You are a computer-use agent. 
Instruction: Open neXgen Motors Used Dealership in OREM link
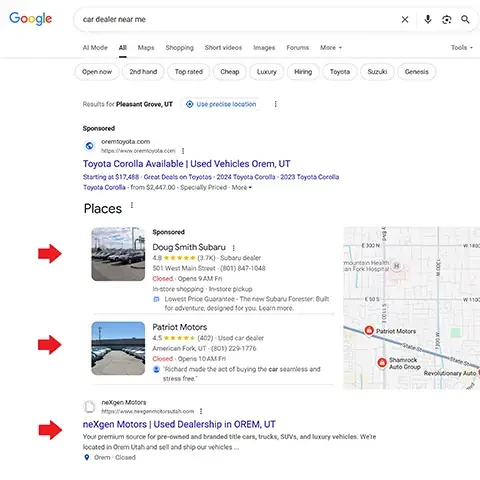(x=179, y=424)
